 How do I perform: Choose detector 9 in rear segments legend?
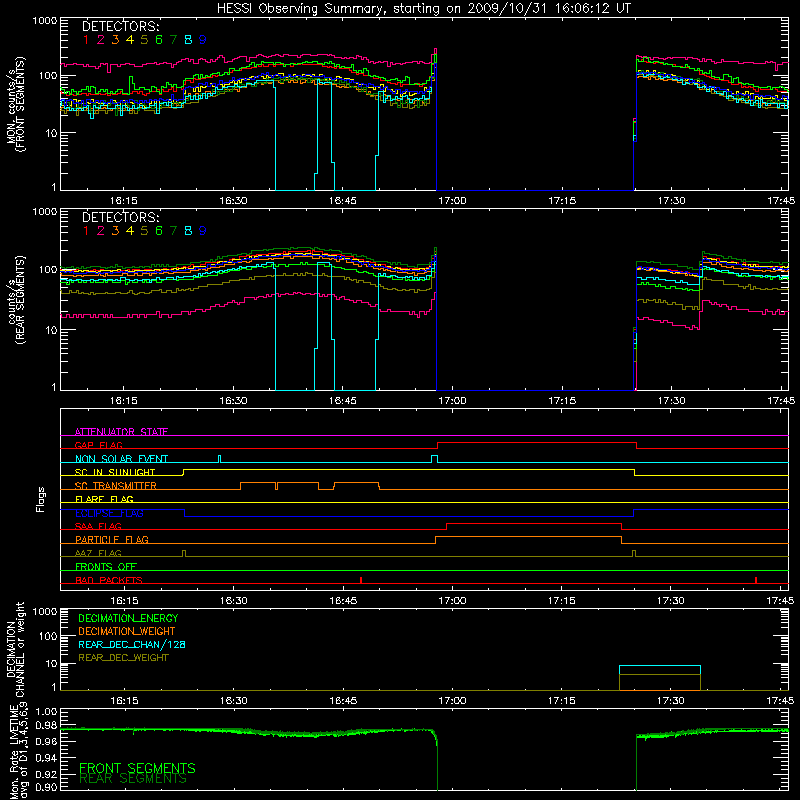(203, 231)
